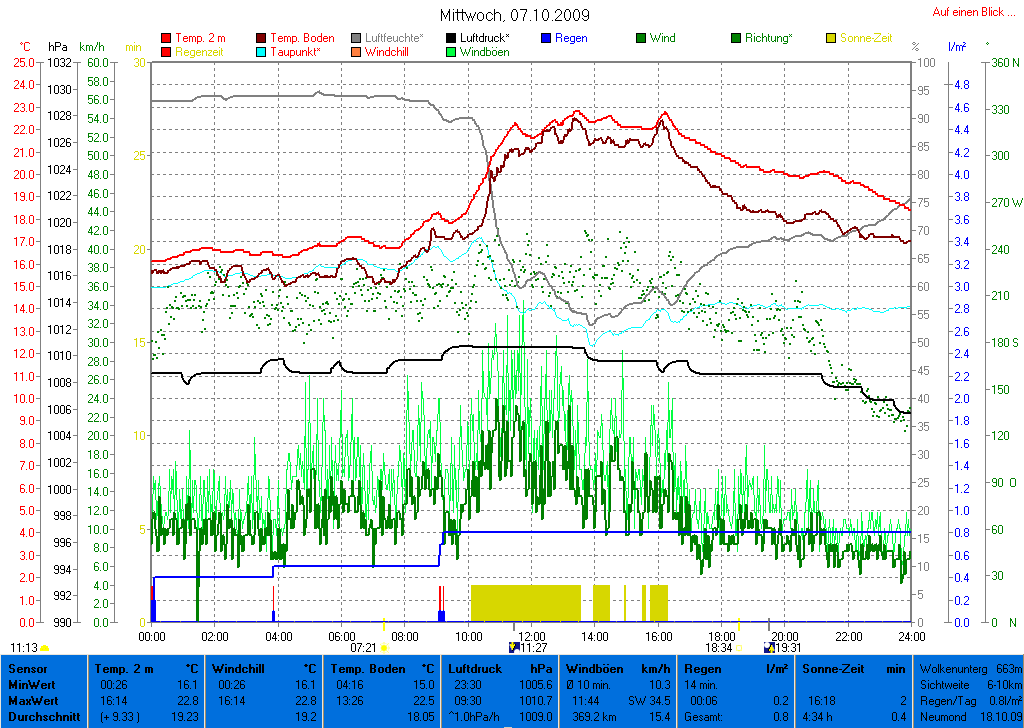
Task: Click the moon icon next to 11:27
Action: (x=514, y=647)
